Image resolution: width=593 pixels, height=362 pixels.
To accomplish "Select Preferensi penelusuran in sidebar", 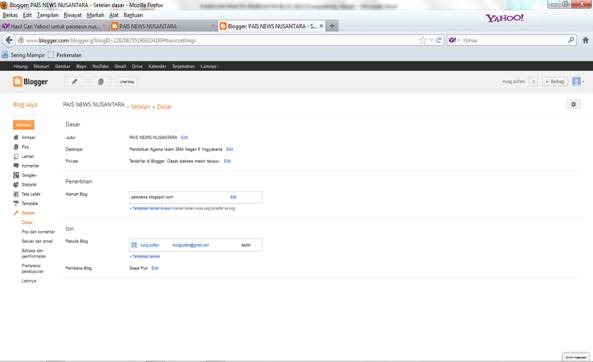I will pos(33,269).
